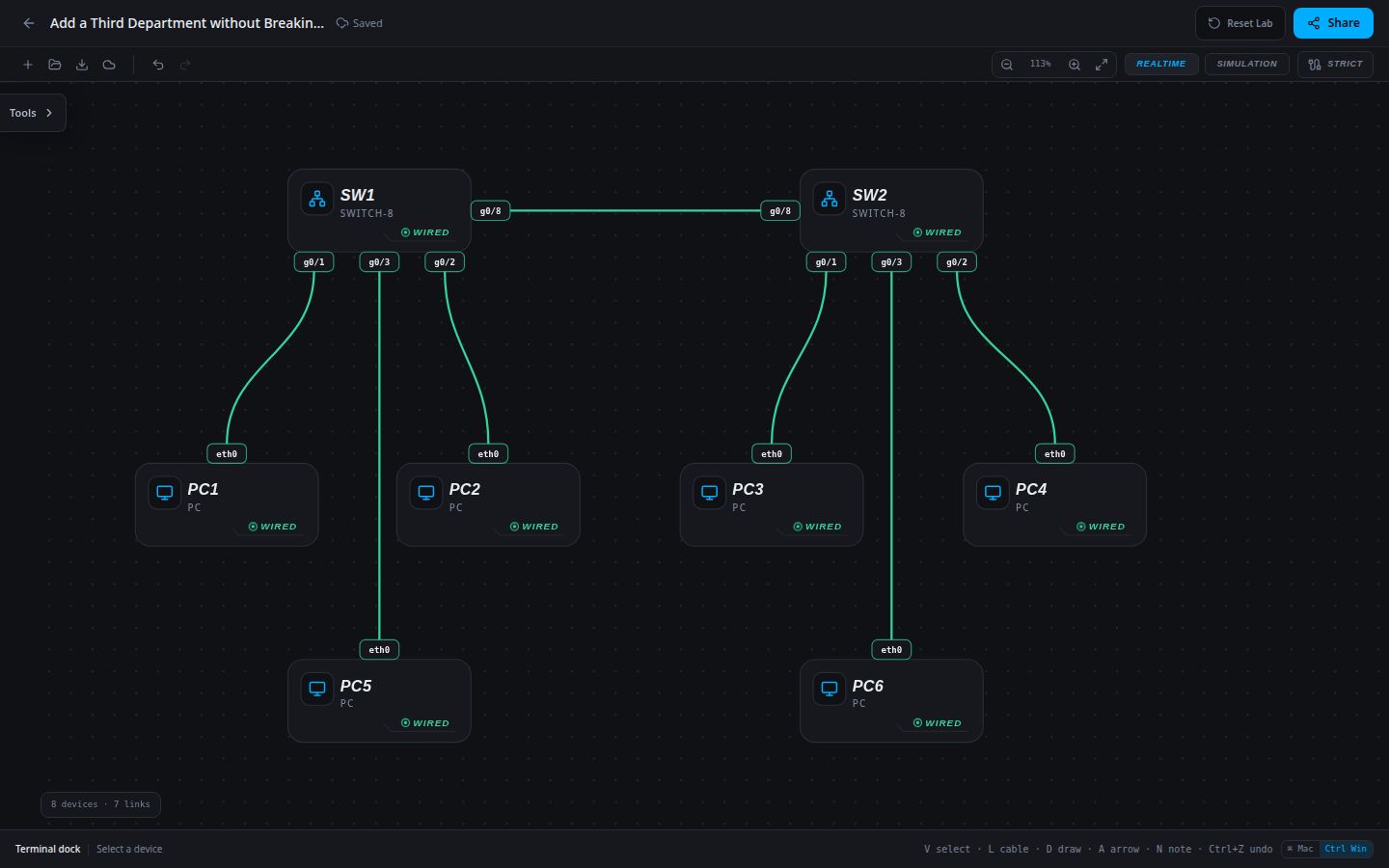Click the Saved cloud status indicator
1389x868 pixels.
click(x=359, y=23)
